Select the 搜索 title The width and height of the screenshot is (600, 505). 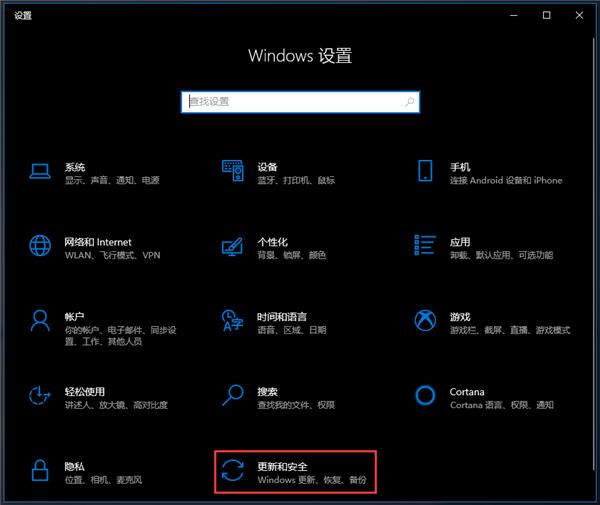click(x=267, y=392)
